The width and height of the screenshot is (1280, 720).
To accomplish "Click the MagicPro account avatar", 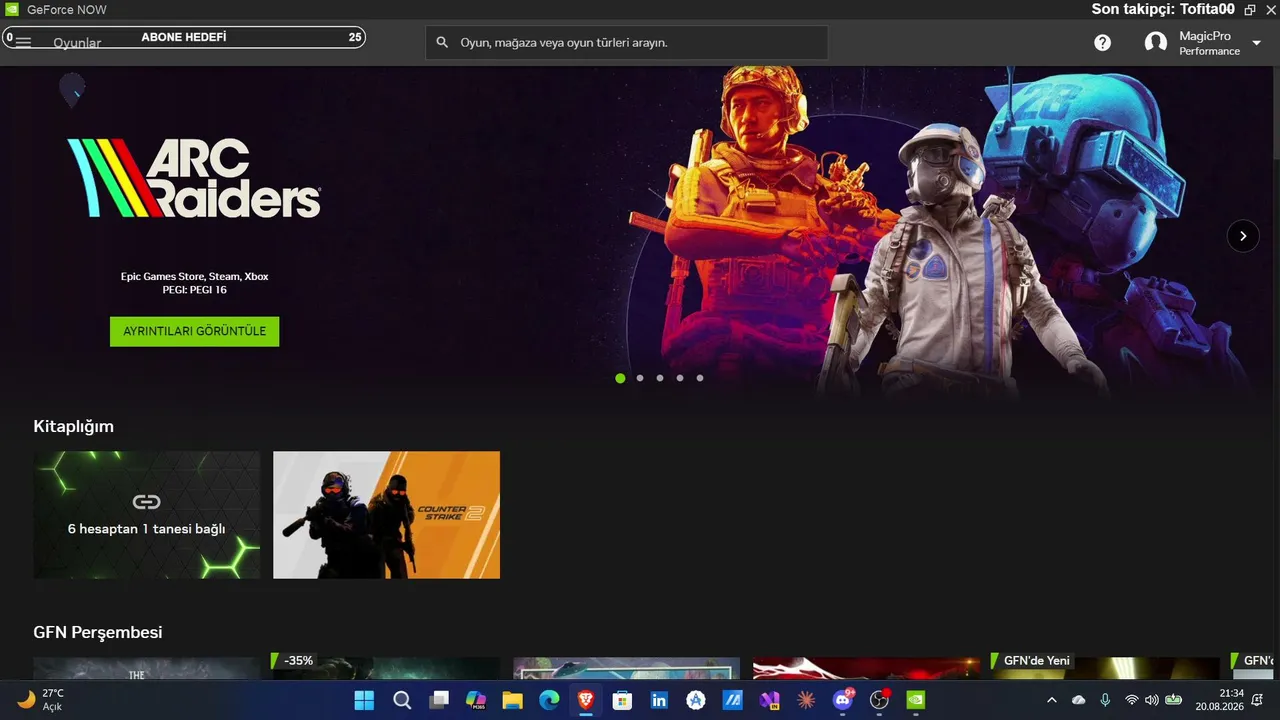I will tap(1156, 43).
